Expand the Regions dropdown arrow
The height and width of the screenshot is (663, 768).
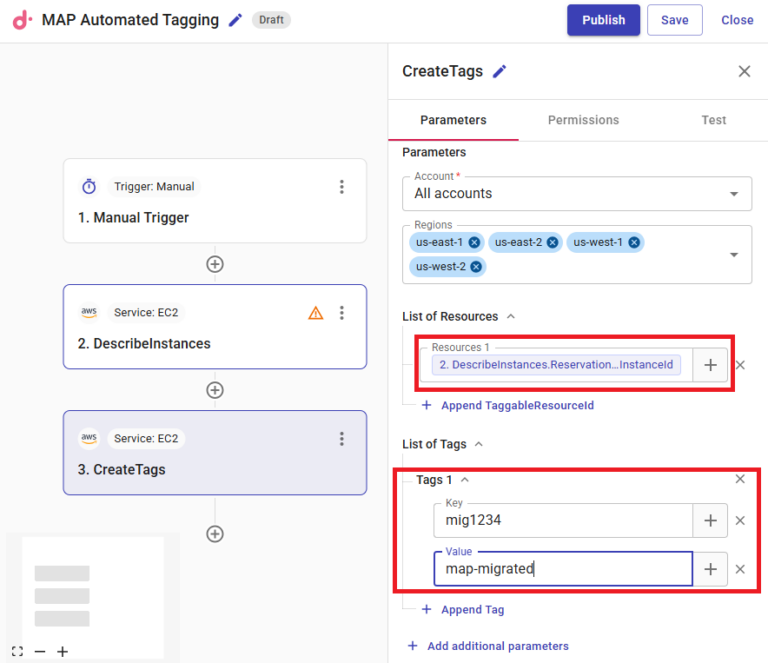tap(735, 255)
